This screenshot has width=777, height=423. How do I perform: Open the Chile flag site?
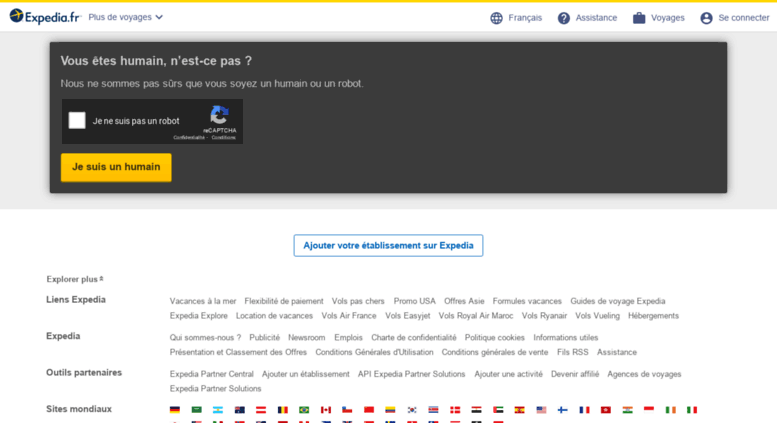point(347,410)
